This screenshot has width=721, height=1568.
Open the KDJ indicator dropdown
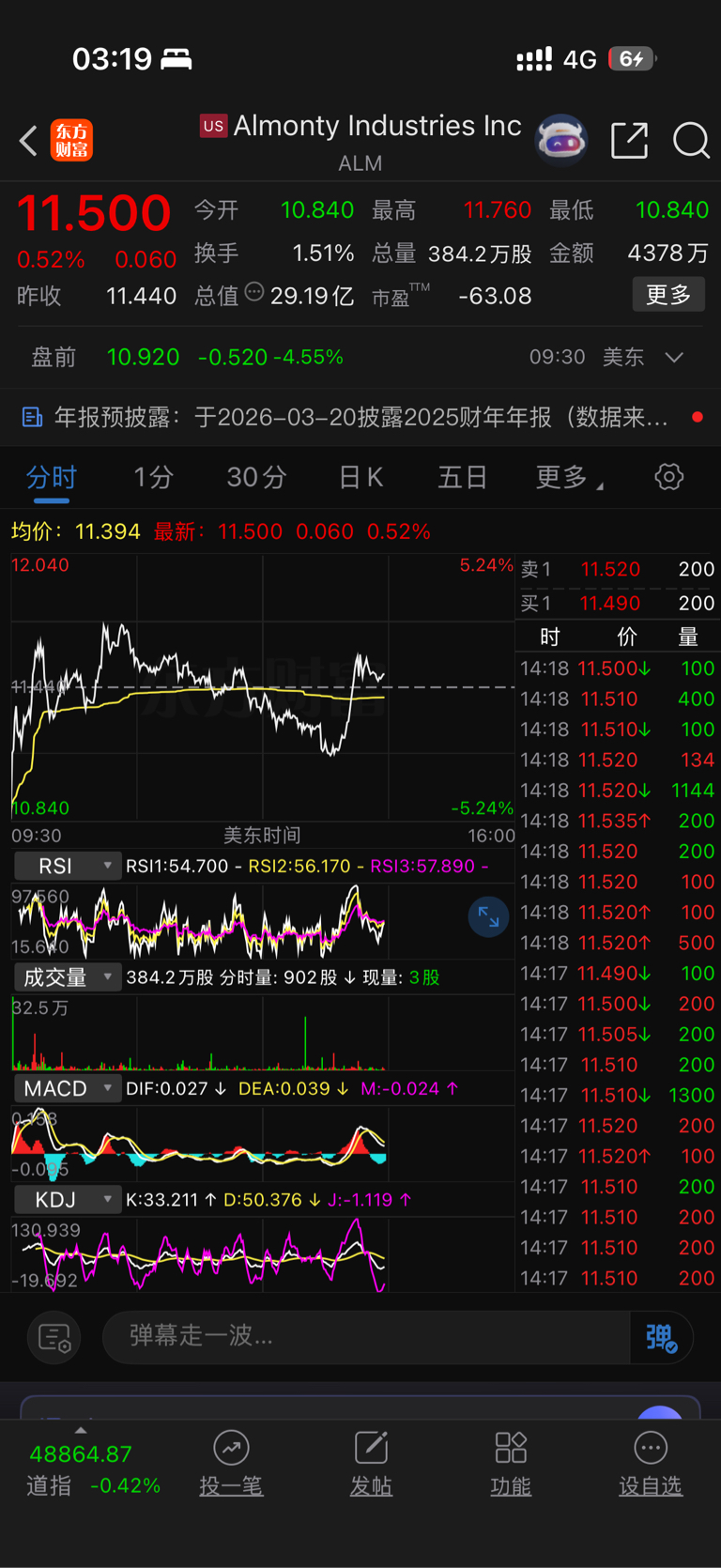tap(68, 1199)
